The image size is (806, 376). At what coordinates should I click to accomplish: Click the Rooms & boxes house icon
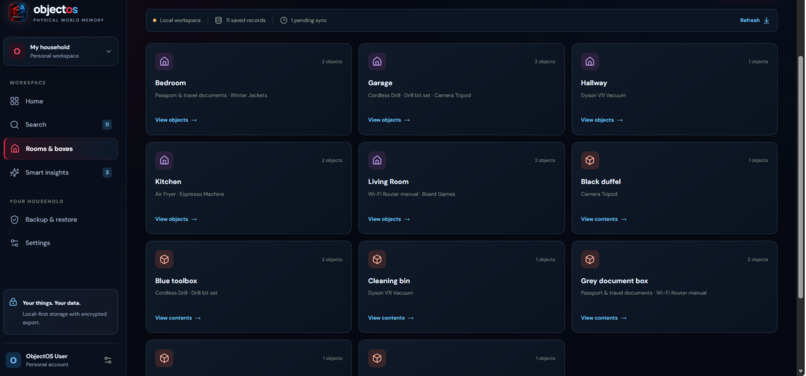[15, 149]
